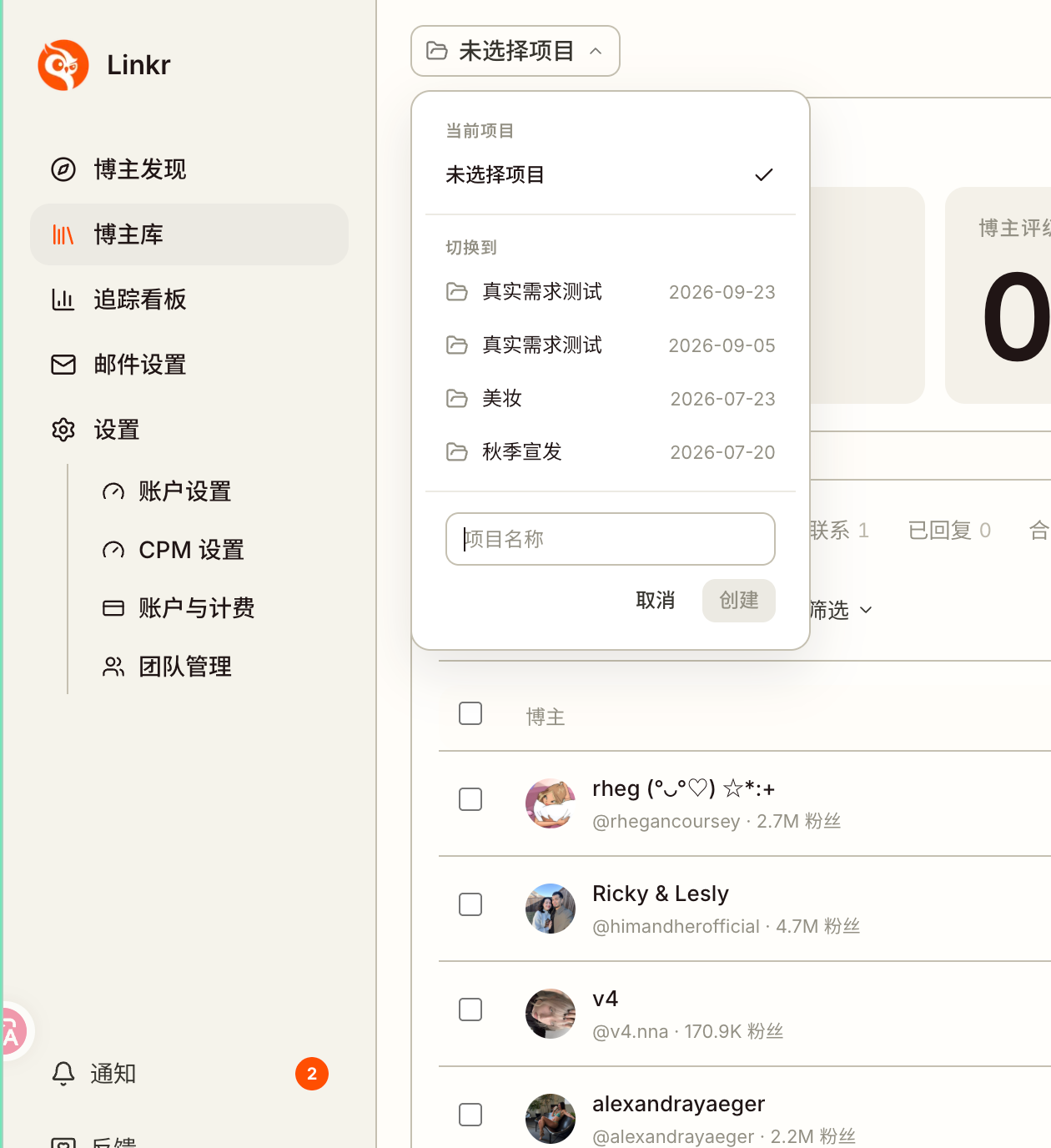Click the bar chart icon beside 追踪看板
Screen dimensions: 1051x1148
click(x=63, y=300)
